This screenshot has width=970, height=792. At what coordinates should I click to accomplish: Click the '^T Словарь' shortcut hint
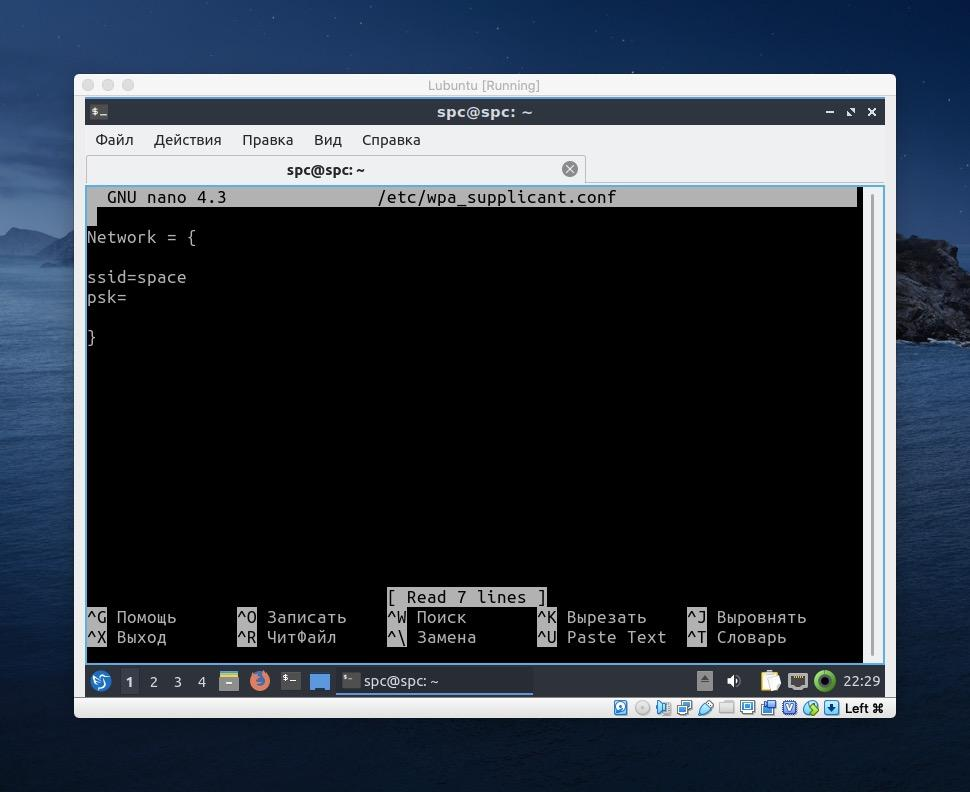pos(737,637)
